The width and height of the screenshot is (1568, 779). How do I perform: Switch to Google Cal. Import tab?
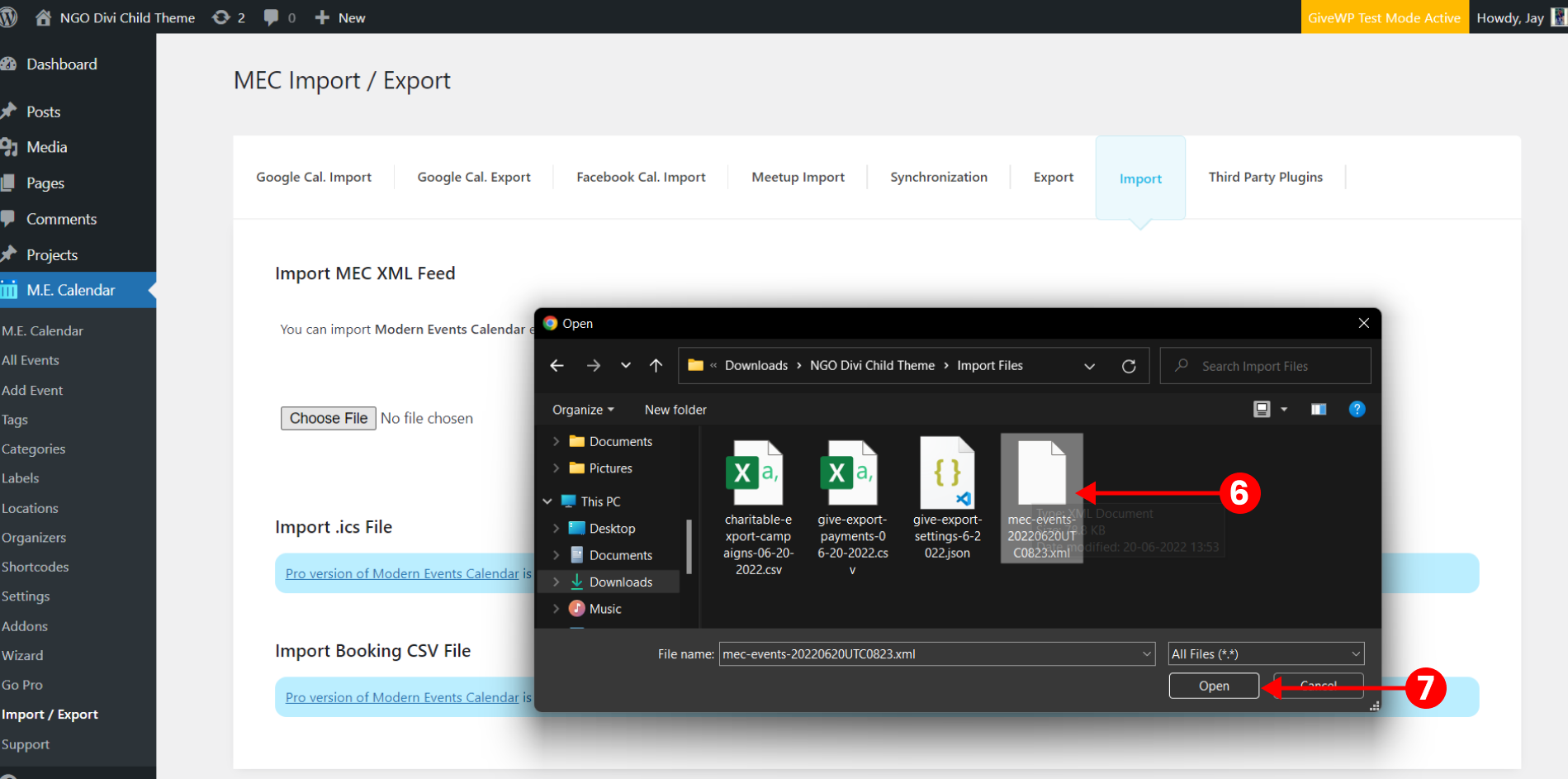[314, 177]
